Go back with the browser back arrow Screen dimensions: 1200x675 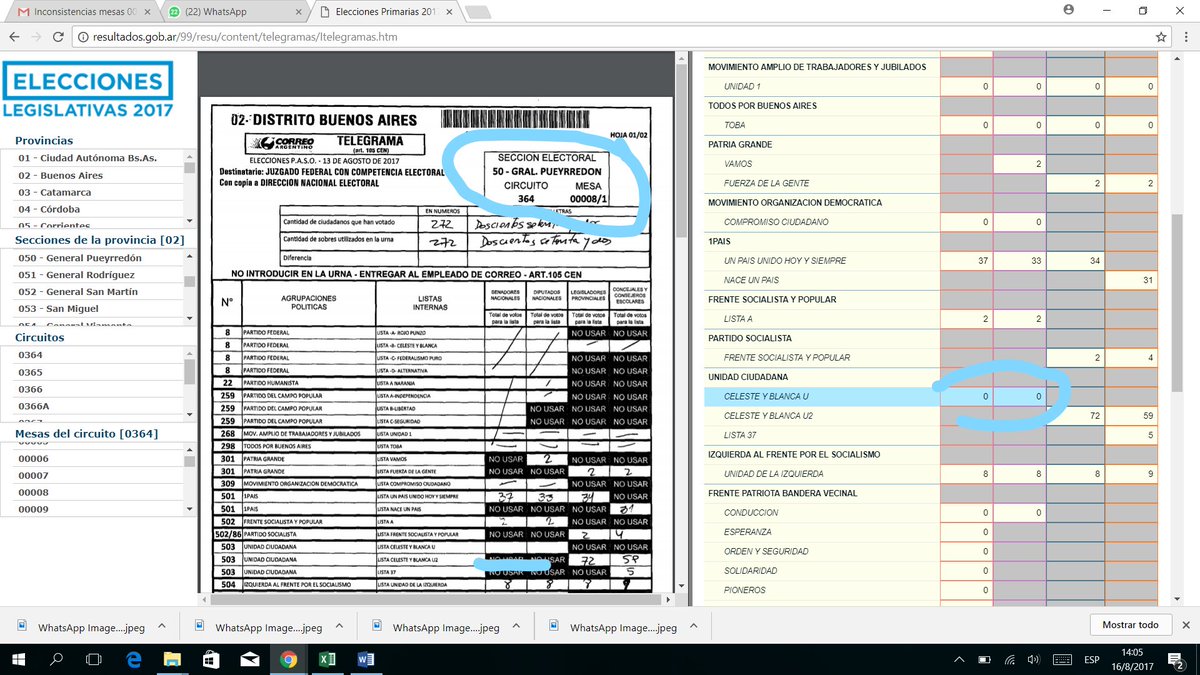tap(13, 37)
